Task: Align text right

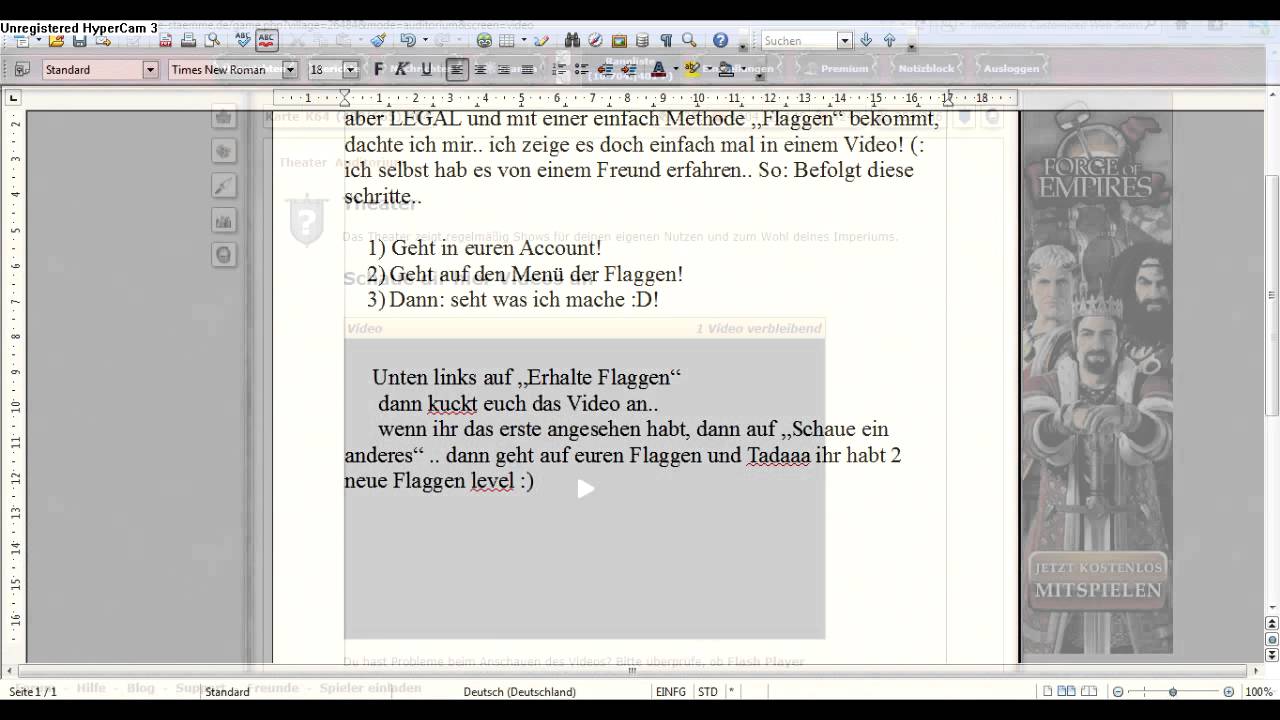Action: (504, 70)
